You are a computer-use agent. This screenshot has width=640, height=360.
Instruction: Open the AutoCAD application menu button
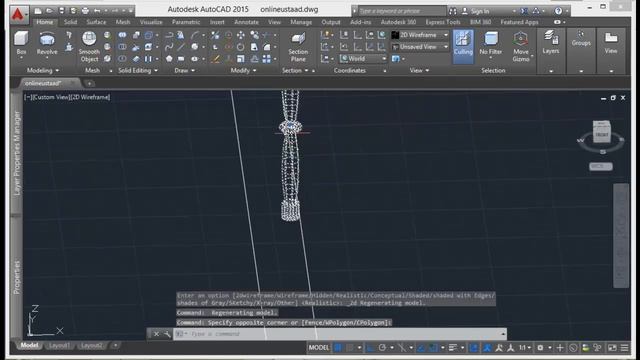coord(18,14)
